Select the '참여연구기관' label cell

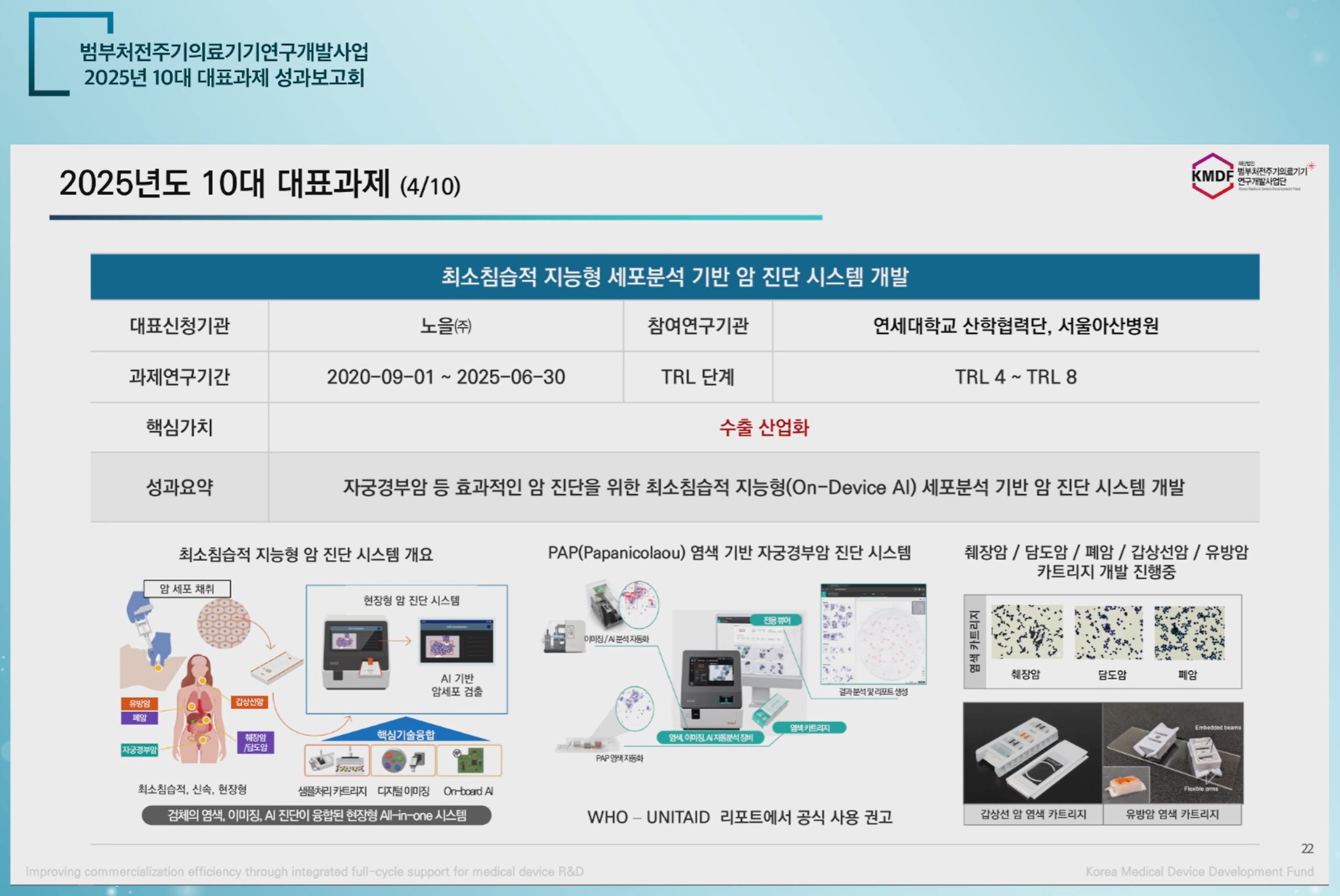click(698, 326)
